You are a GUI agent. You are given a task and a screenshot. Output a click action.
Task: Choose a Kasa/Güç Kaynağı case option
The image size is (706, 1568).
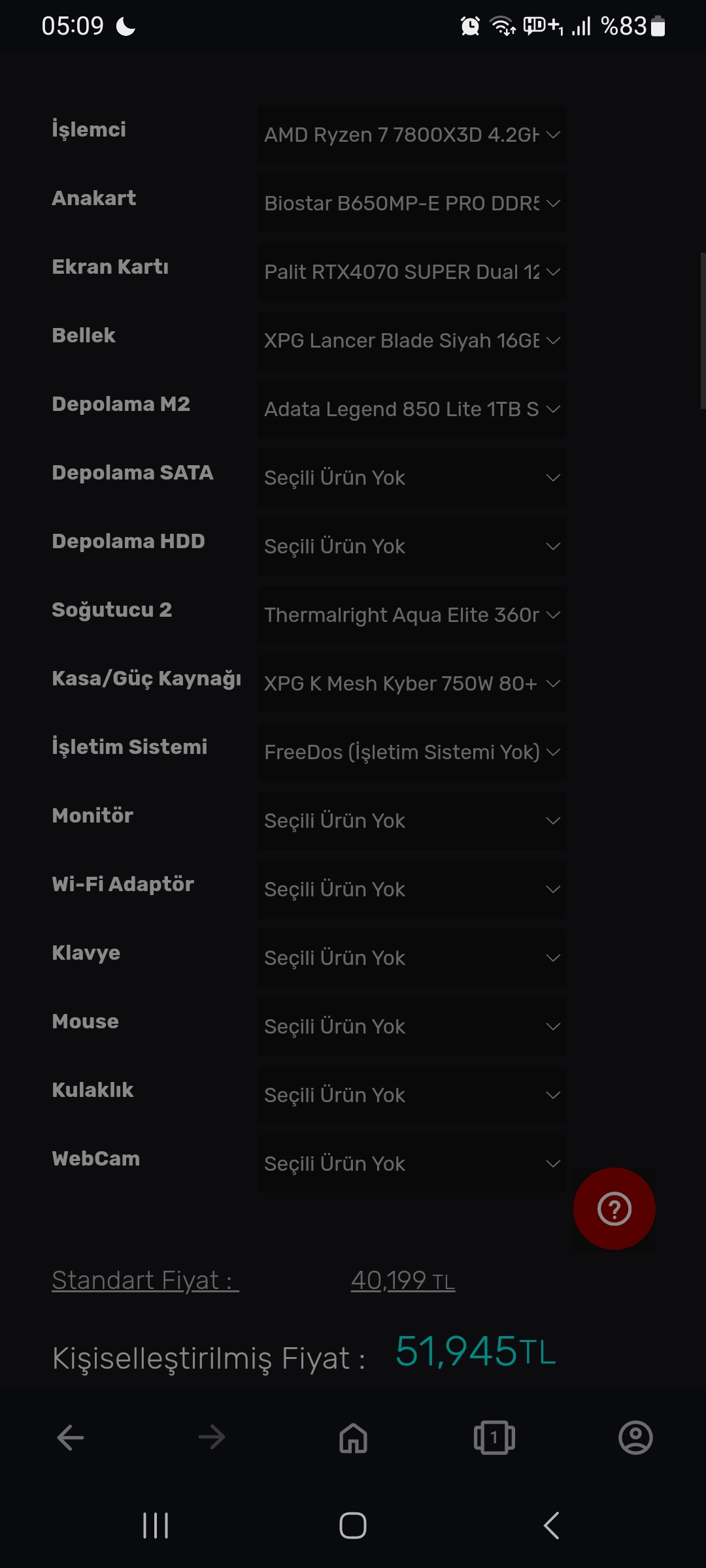tap(412, 684)
